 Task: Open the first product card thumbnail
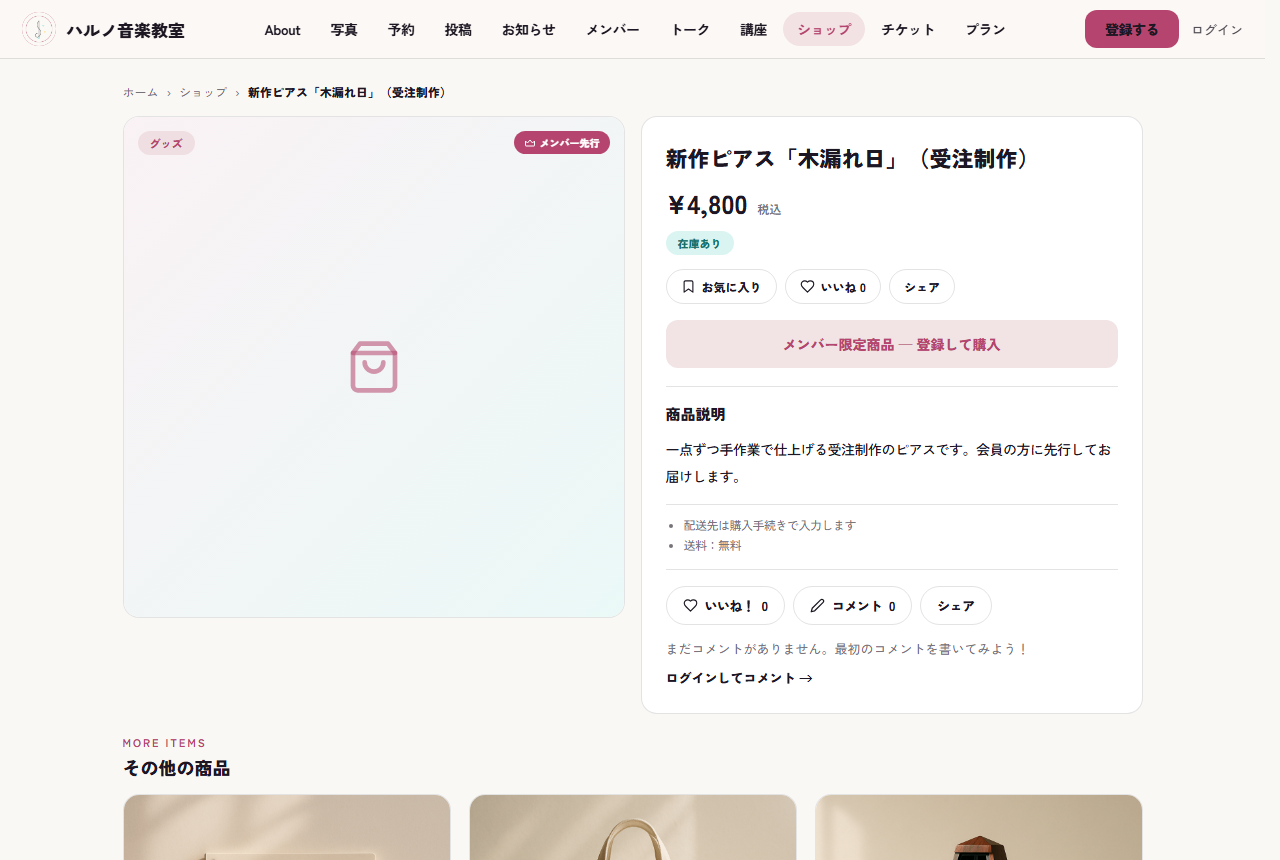click(287, 827)
